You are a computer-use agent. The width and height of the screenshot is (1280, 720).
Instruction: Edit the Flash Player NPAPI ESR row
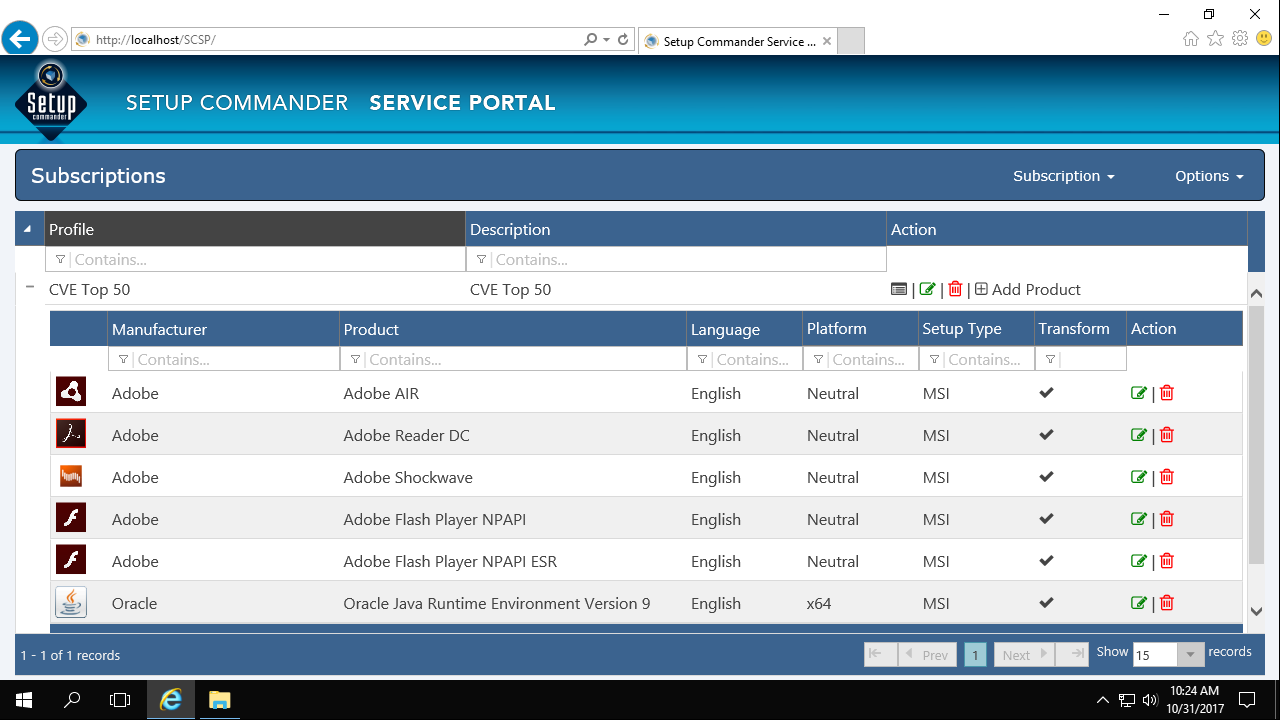click(x=1139, y=561)
